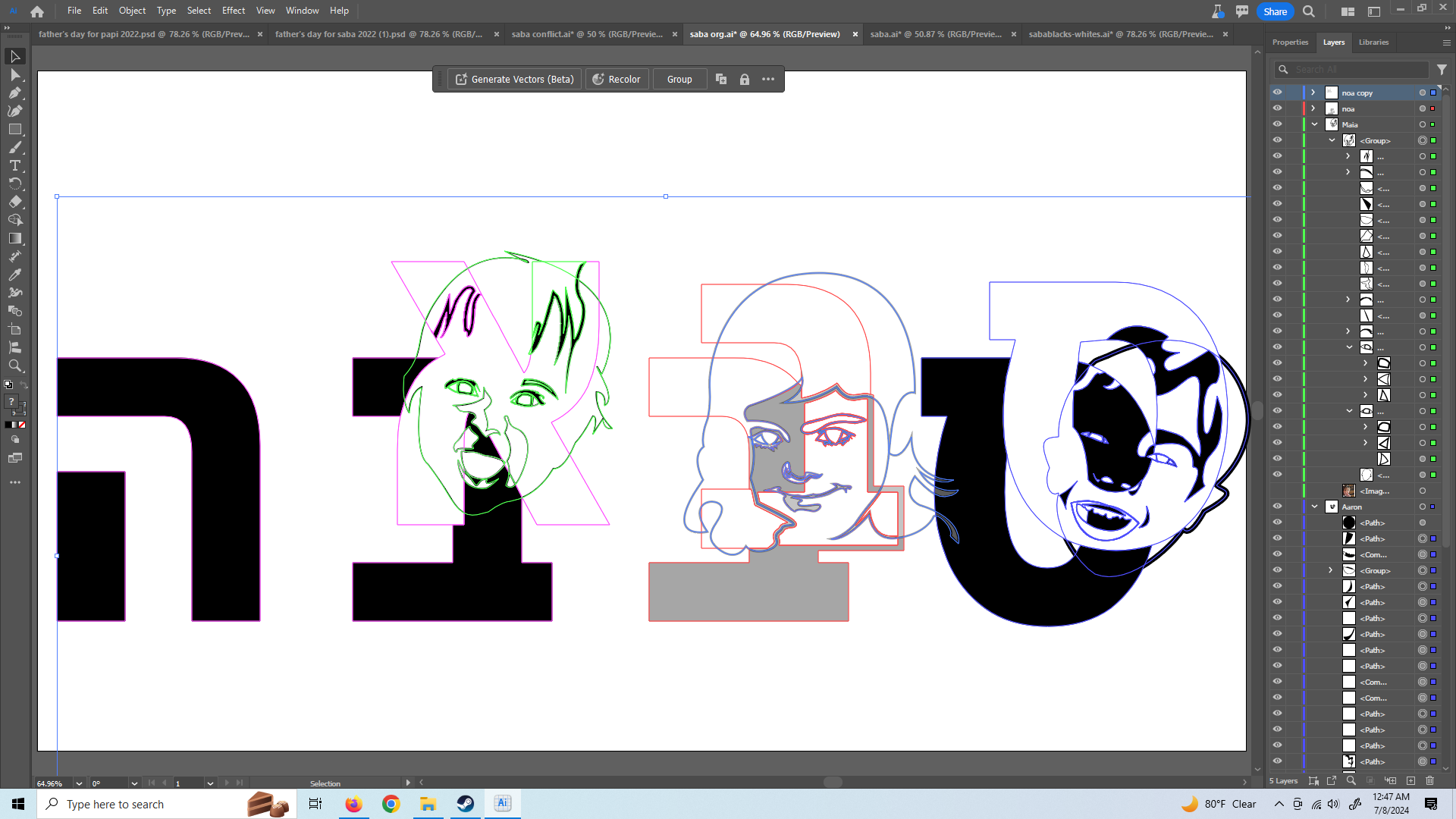Toggle visibility of first Aaron <Path>

click(x=1278, y=522)
